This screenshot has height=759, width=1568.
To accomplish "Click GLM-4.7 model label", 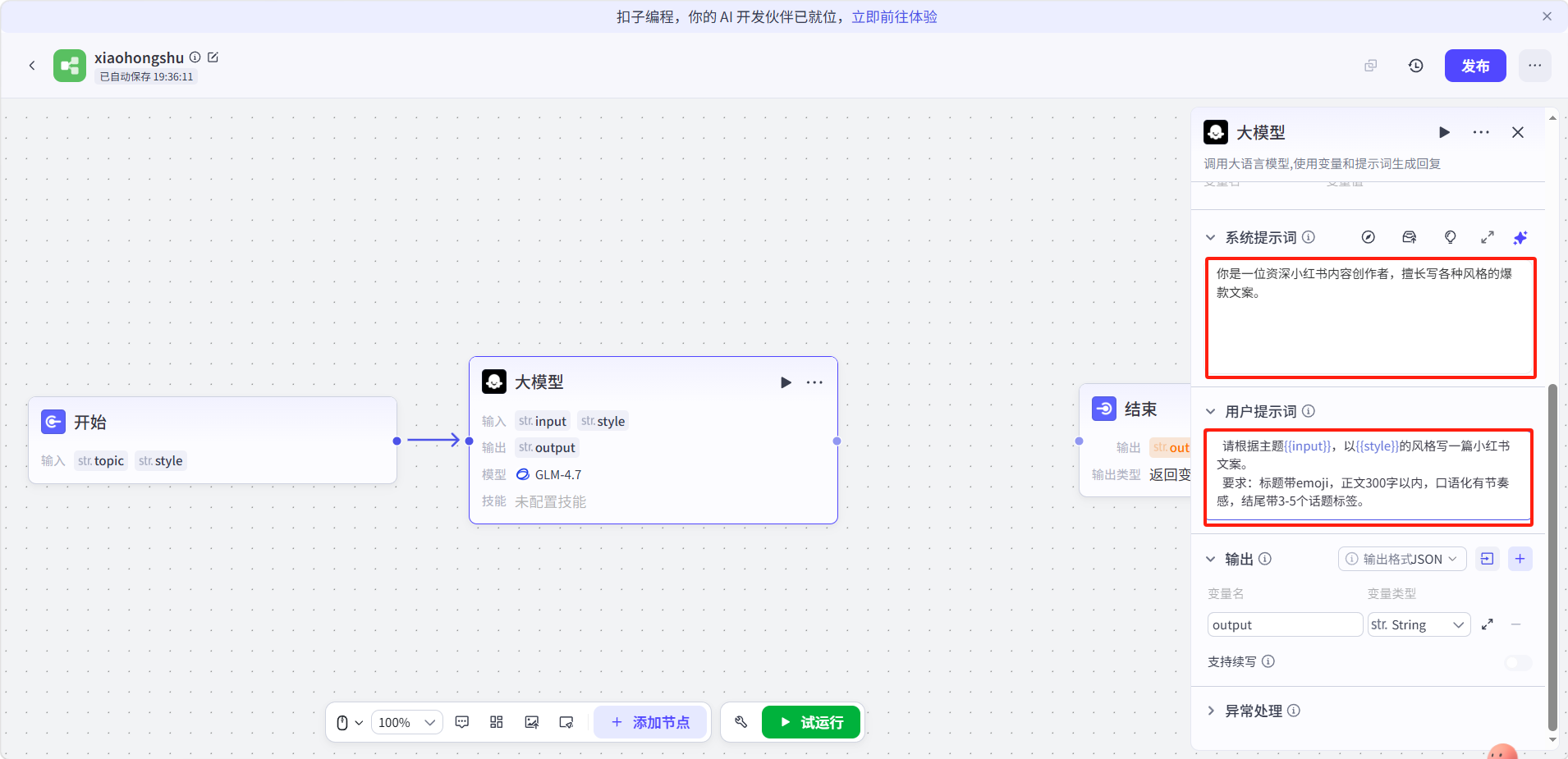I will pos(557,474).
